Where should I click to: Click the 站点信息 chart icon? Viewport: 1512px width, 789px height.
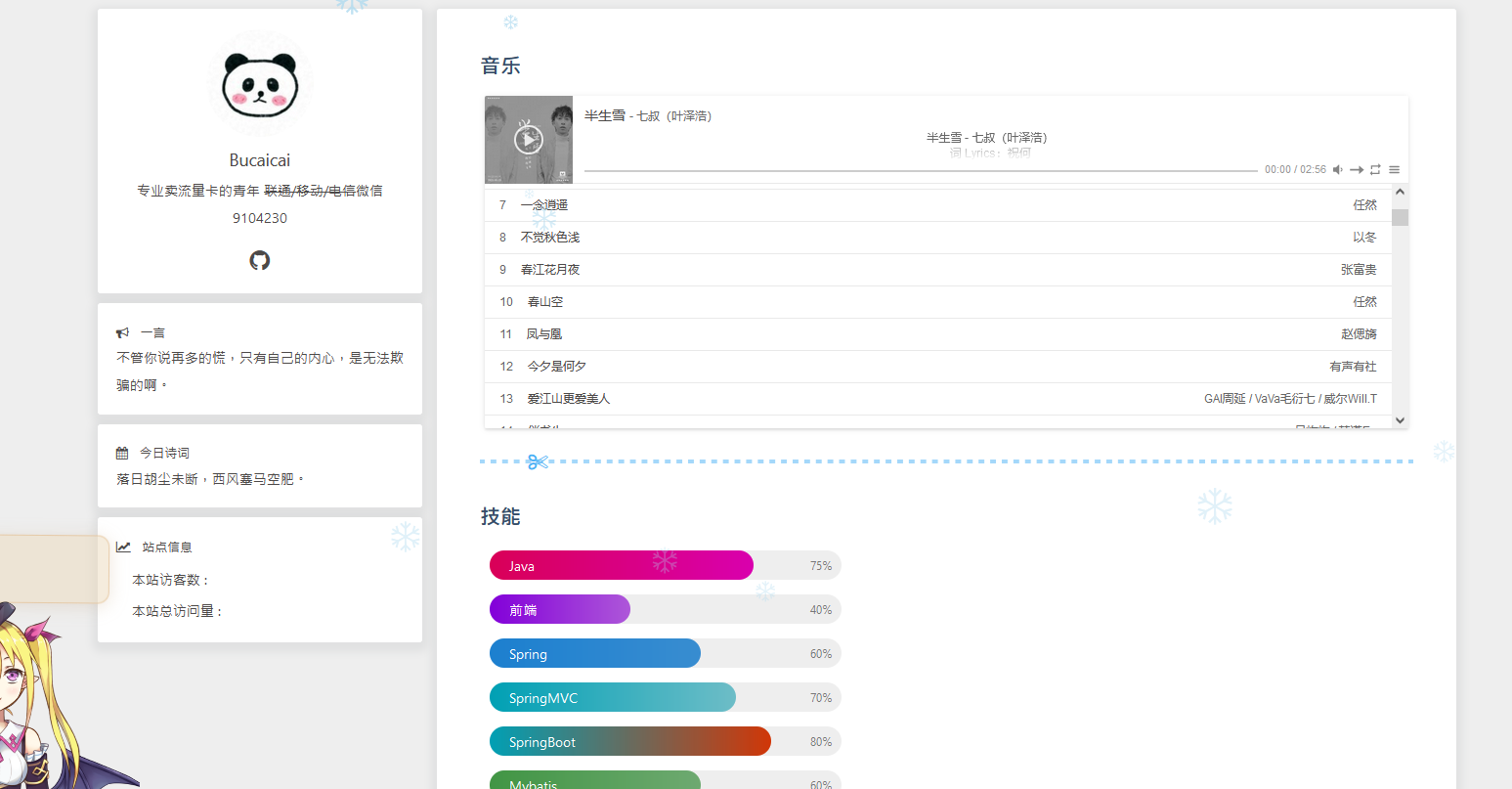click(123, 548)
